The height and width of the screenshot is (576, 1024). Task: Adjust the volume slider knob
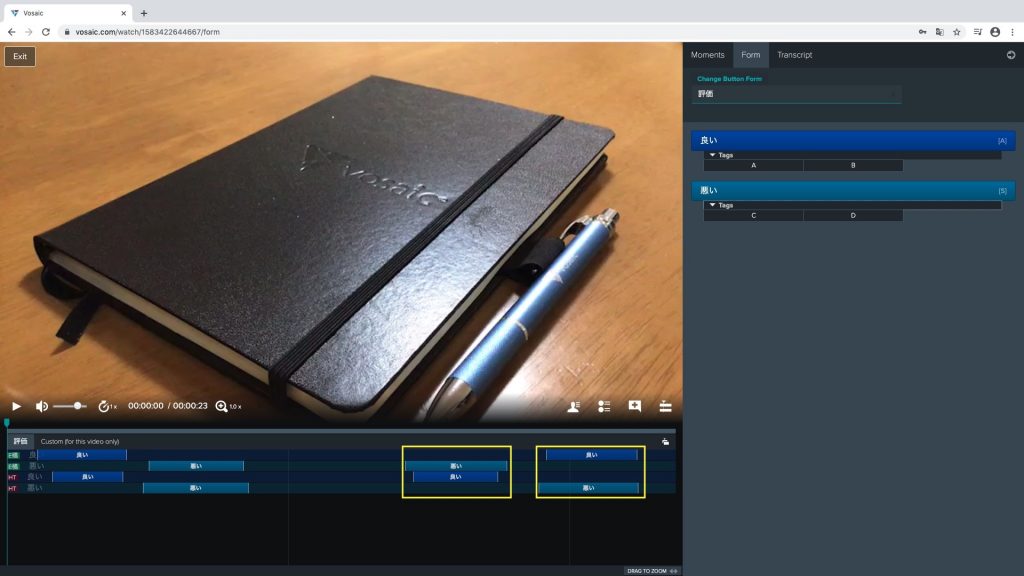click(x=78, y=406)
